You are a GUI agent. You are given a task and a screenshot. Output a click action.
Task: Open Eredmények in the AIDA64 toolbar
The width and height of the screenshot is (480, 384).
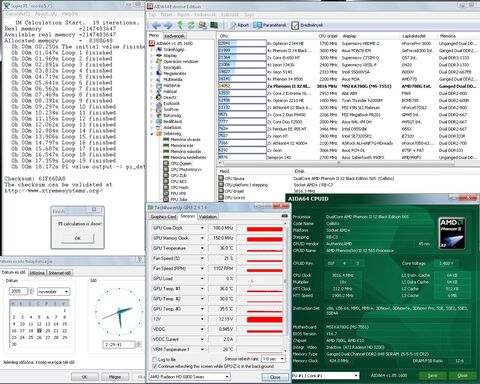click(x=307, y=25)
